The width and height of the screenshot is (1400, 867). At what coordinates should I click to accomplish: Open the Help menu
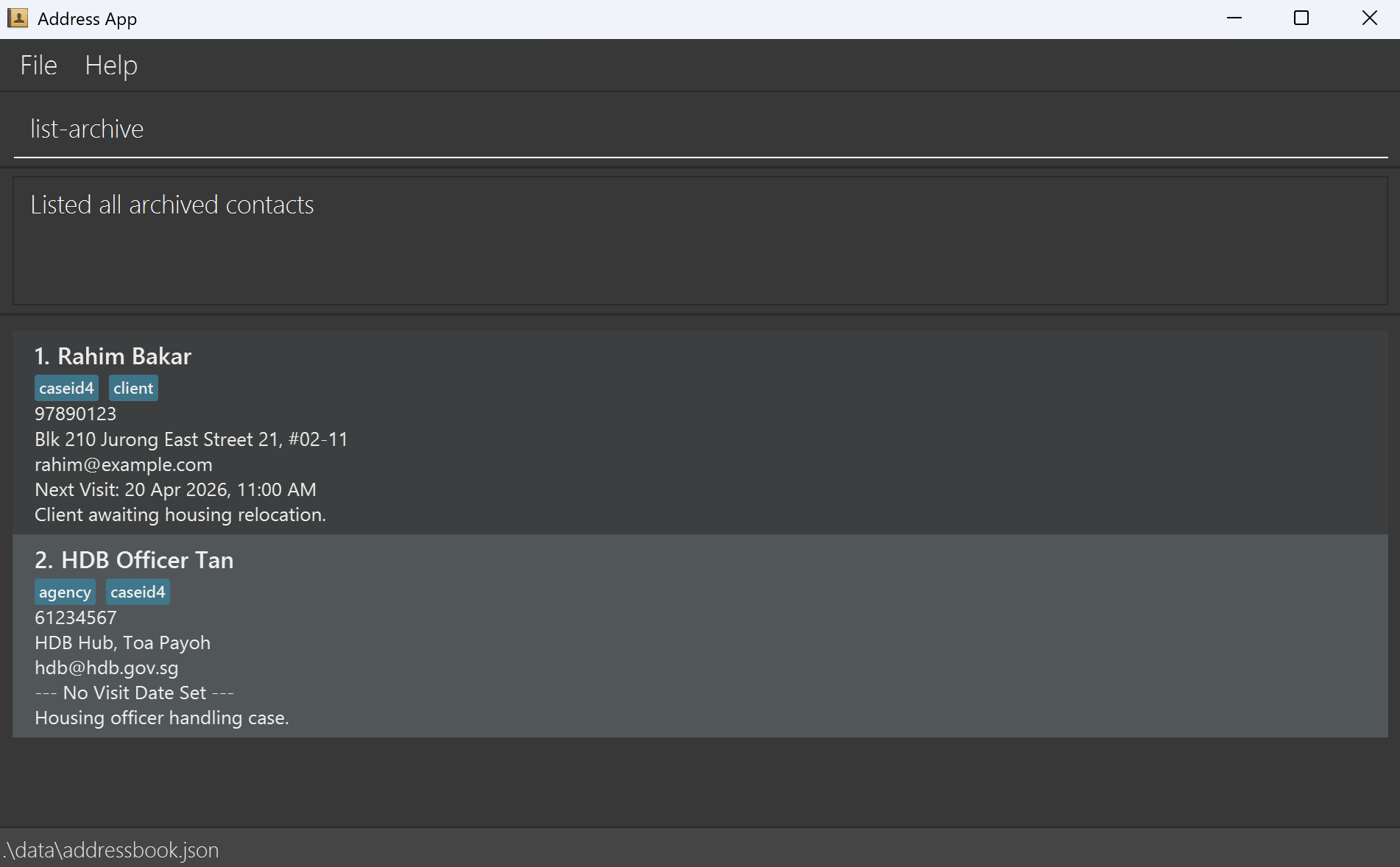(111, 66)
